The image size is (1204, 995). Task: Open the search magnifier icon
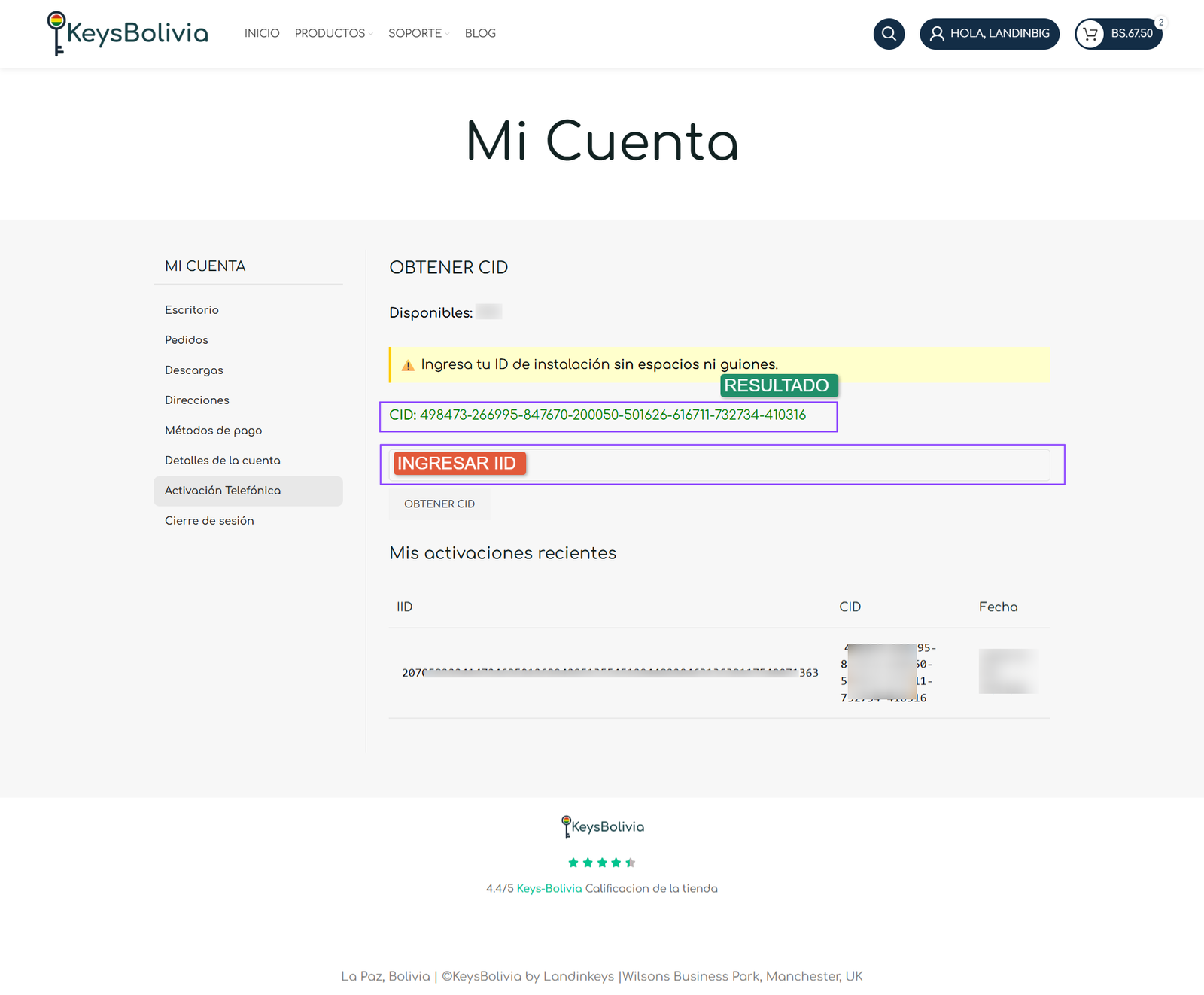click(x=889, y=34)
